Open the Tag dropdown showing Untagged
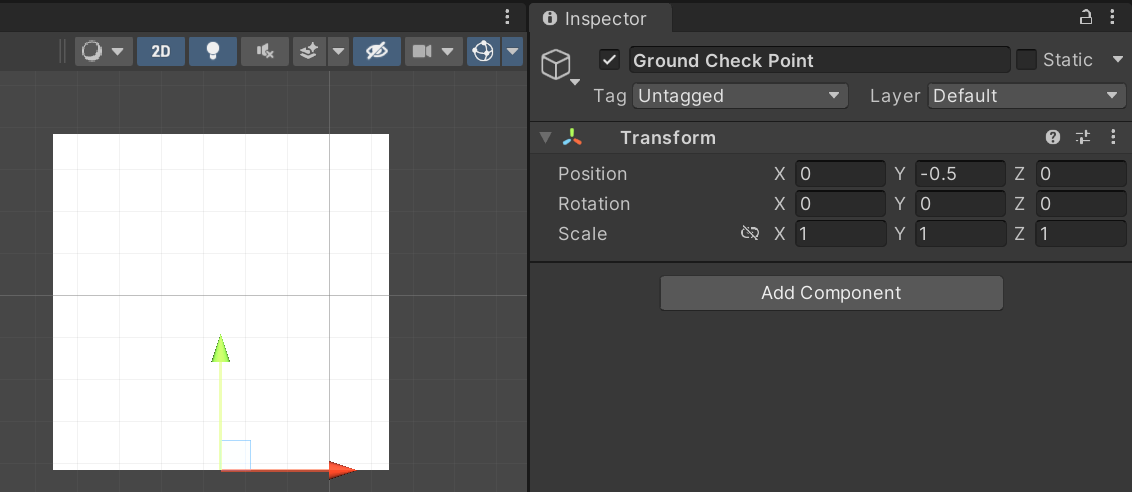 point(740,95)
